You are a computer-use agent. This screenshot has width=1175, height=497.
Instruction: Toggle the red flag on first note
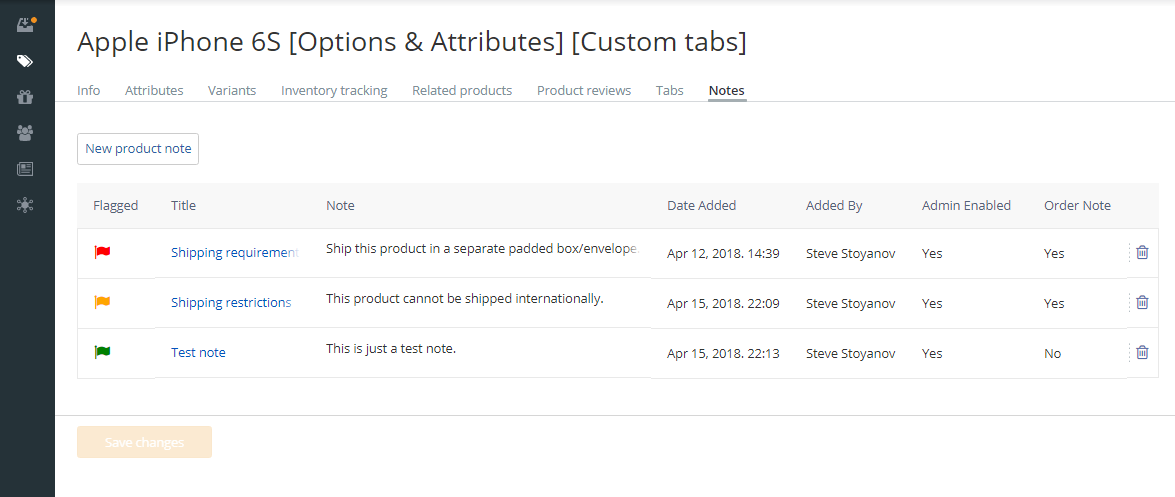click(x=102, y=252)
